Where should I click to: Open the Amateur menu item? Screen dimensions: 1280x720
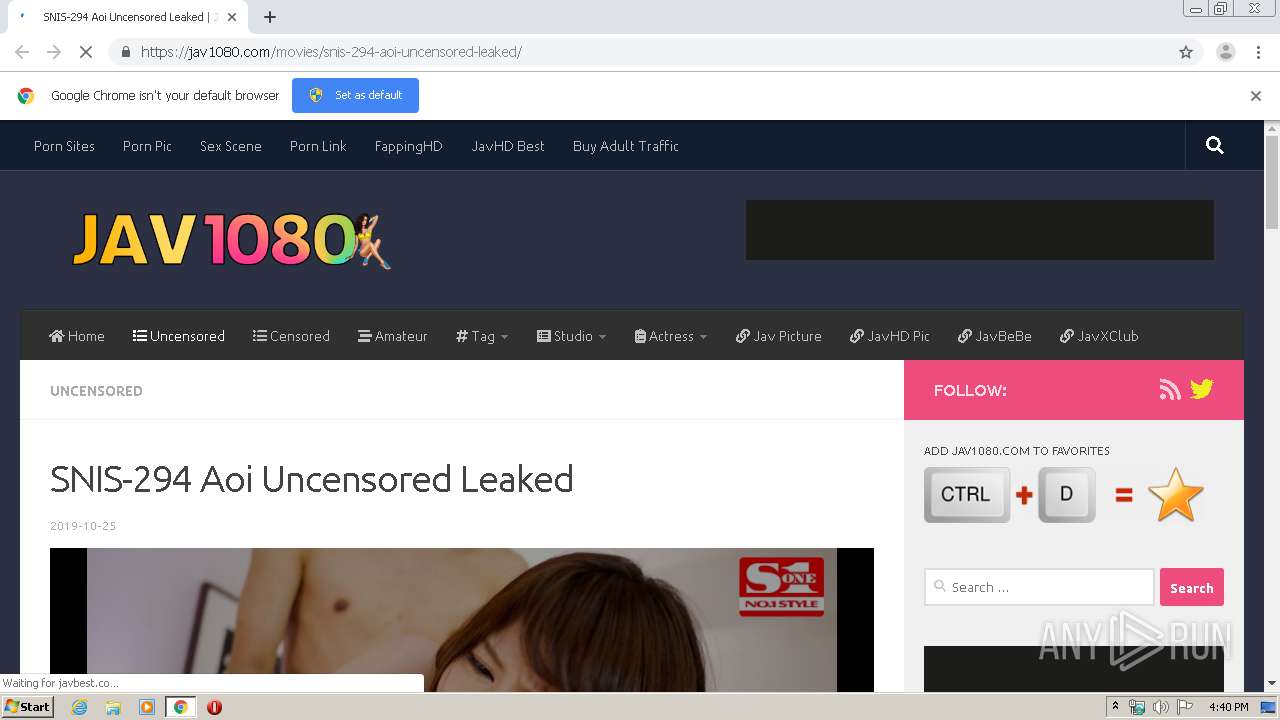(x=393, y=336)
